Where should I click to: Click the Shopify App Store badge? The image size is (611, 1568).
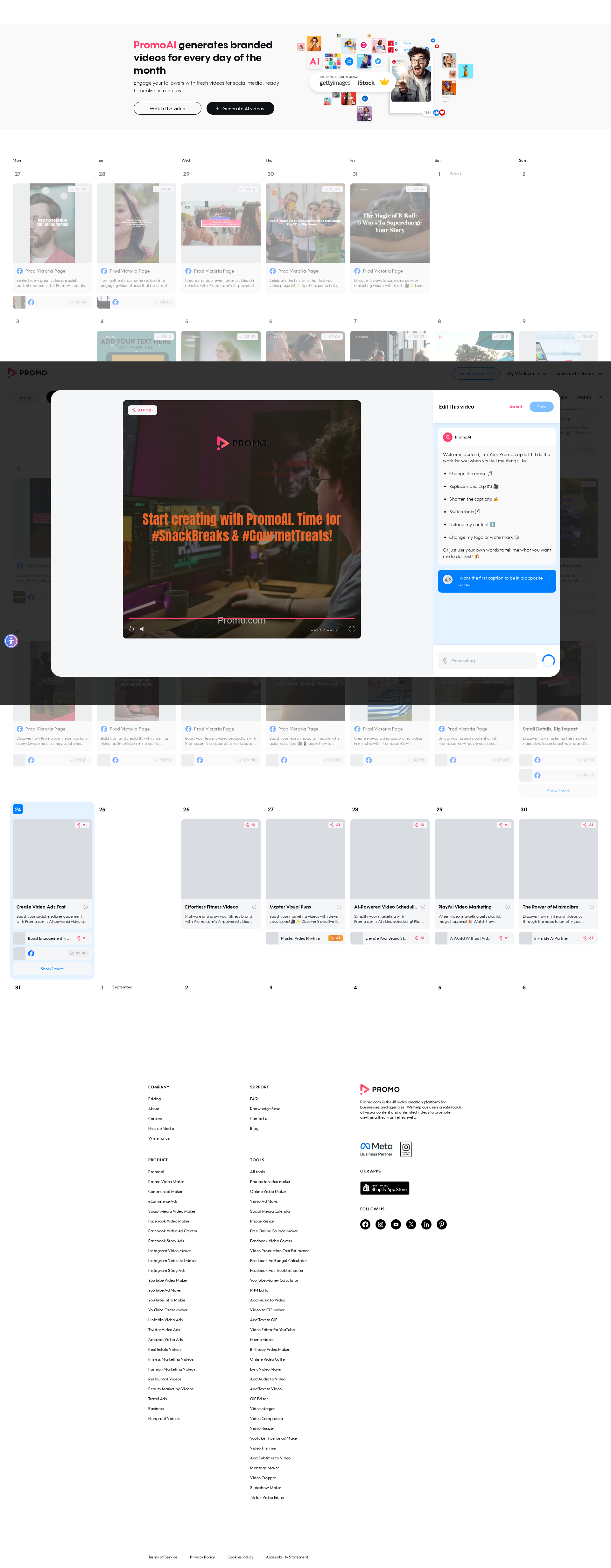[x=385, y=1187]
